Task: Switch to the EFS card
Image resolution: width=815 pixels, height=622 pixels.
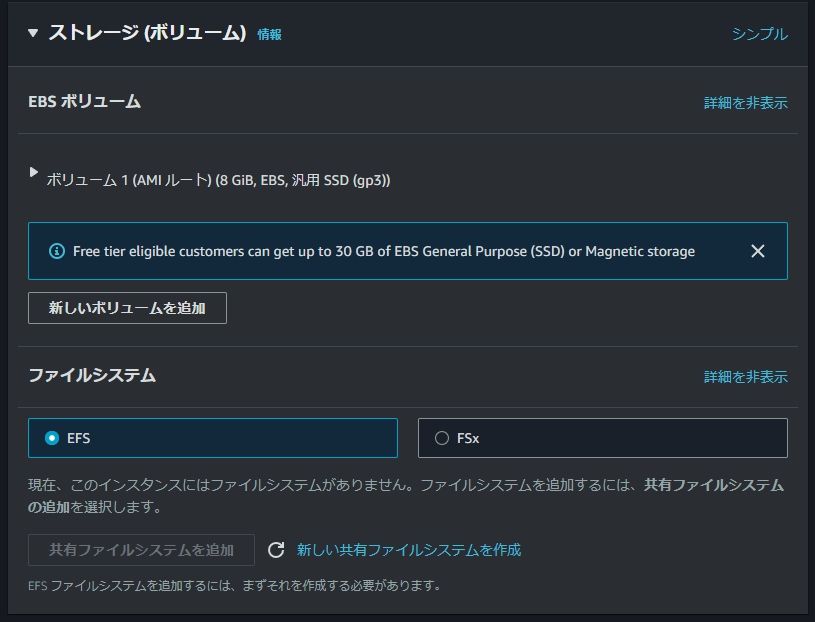Action: pyautogui.click(x=212, y=437)
